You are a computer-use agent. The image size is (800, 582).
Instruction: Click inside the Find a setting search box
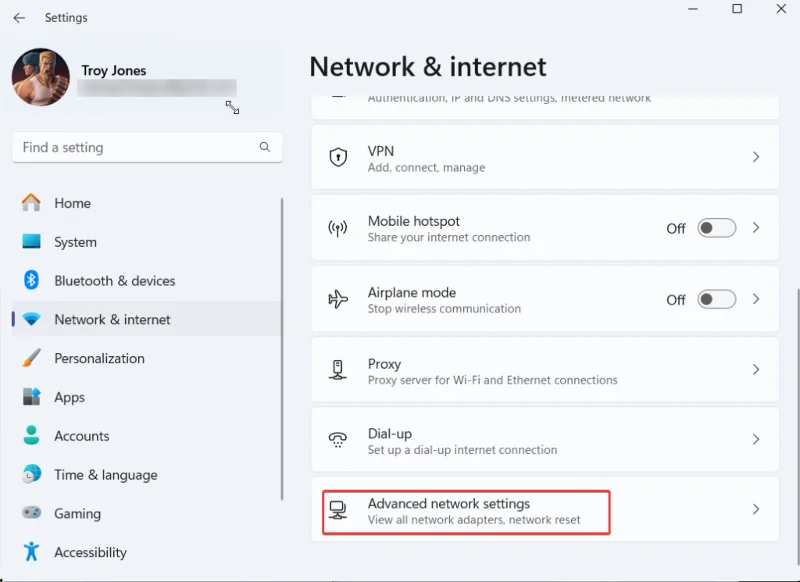click(146, 147)
